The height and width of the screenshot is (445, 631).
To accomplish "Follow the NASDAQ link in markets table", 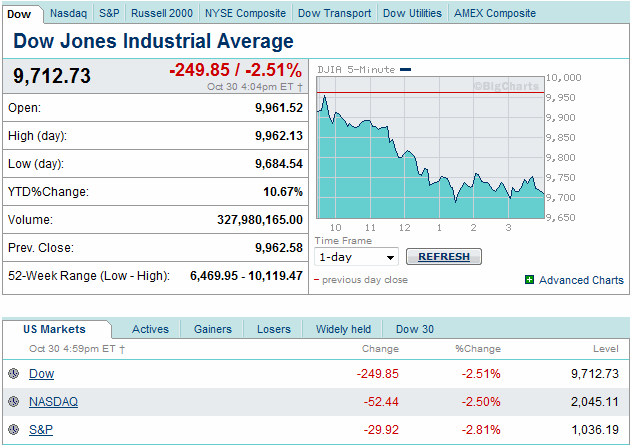I will pos(54,402).
